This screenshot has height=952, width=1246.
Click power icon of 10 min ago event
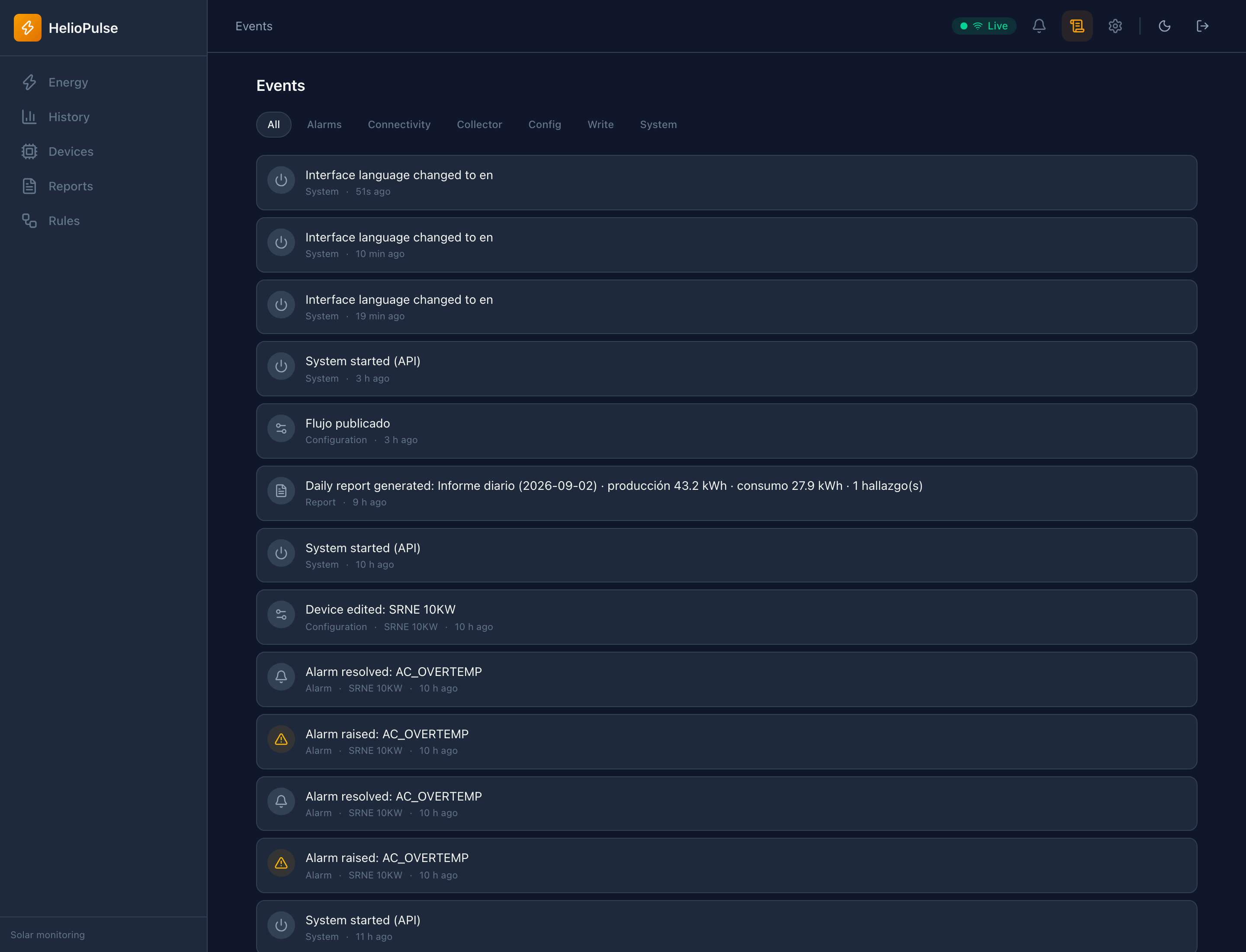281,242
